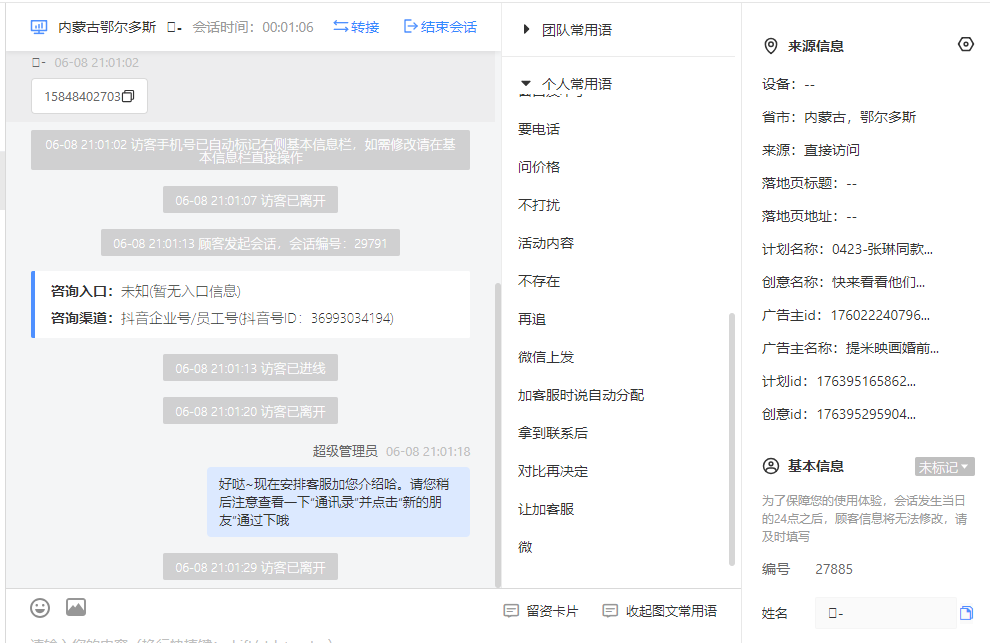Click the 计划id 176395165862 value
This screenshot has width=990, height=643.
click(866, 381)
